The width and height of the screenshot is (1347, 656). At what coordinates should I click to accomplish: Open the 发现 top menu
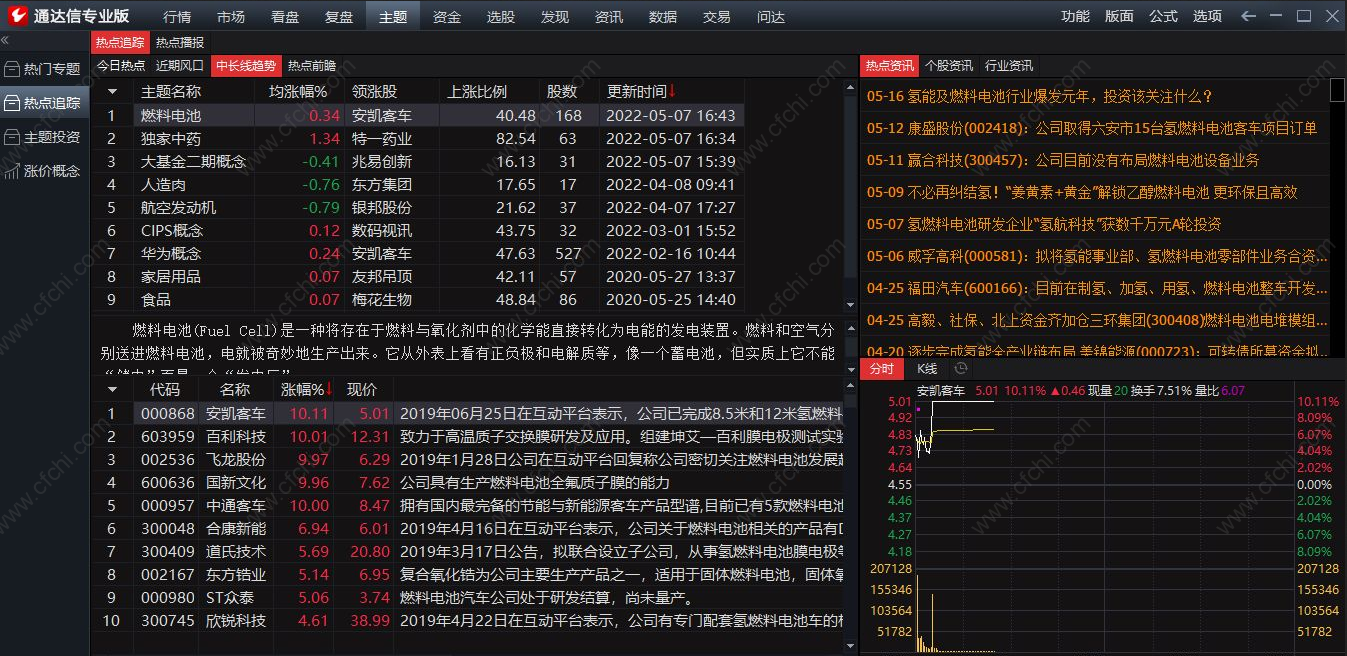pyautogui.click(x=555, y=16)
